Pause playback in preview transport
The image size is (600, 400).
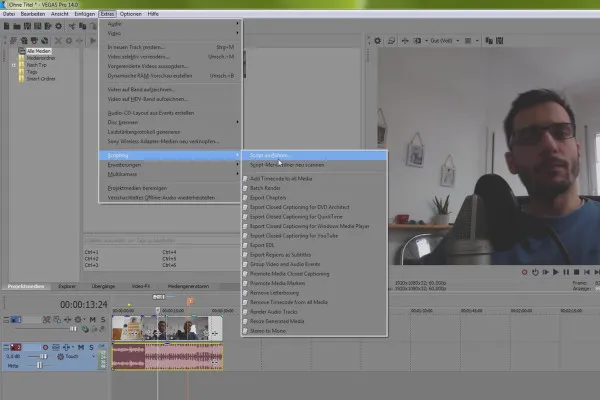[x=566, y=272]
